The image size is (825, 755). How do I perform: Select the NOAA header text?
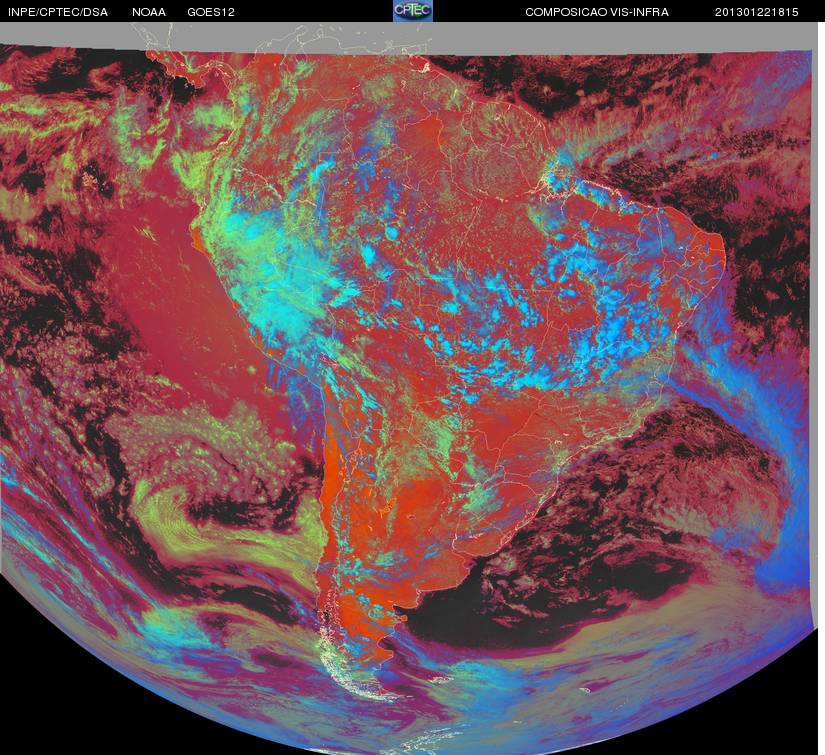tap(149, 12)
